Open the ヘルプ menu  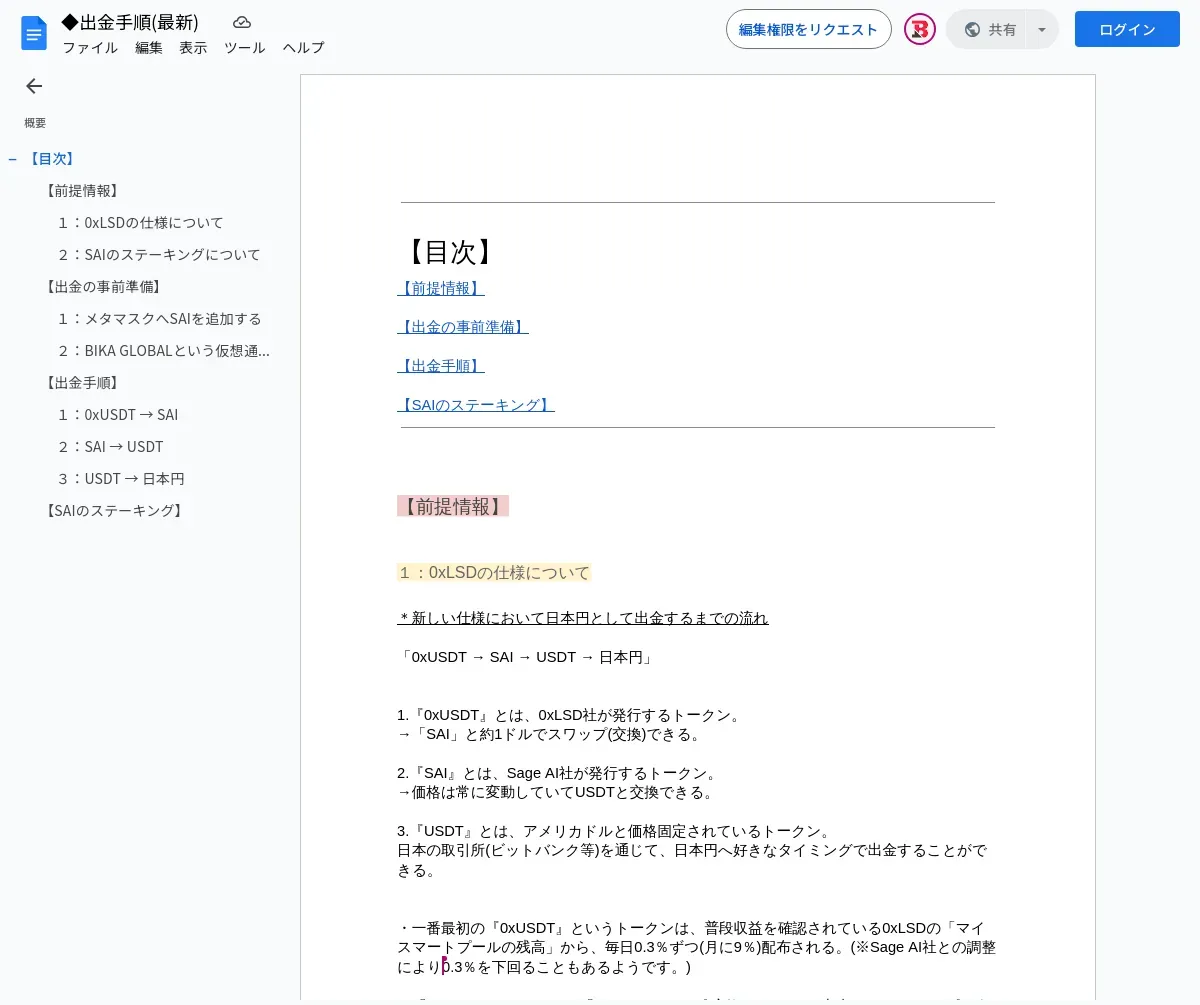(x=303, y=47)
